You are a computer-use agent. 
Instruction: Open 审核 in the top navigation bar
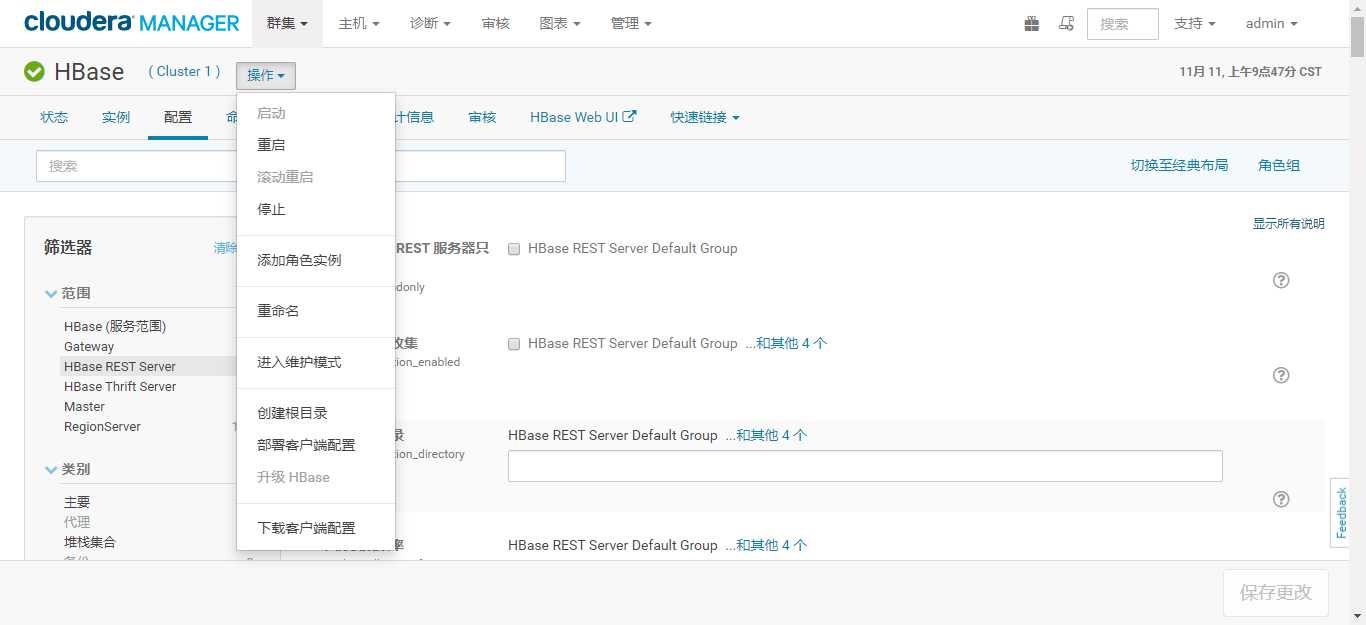(496, 23)
